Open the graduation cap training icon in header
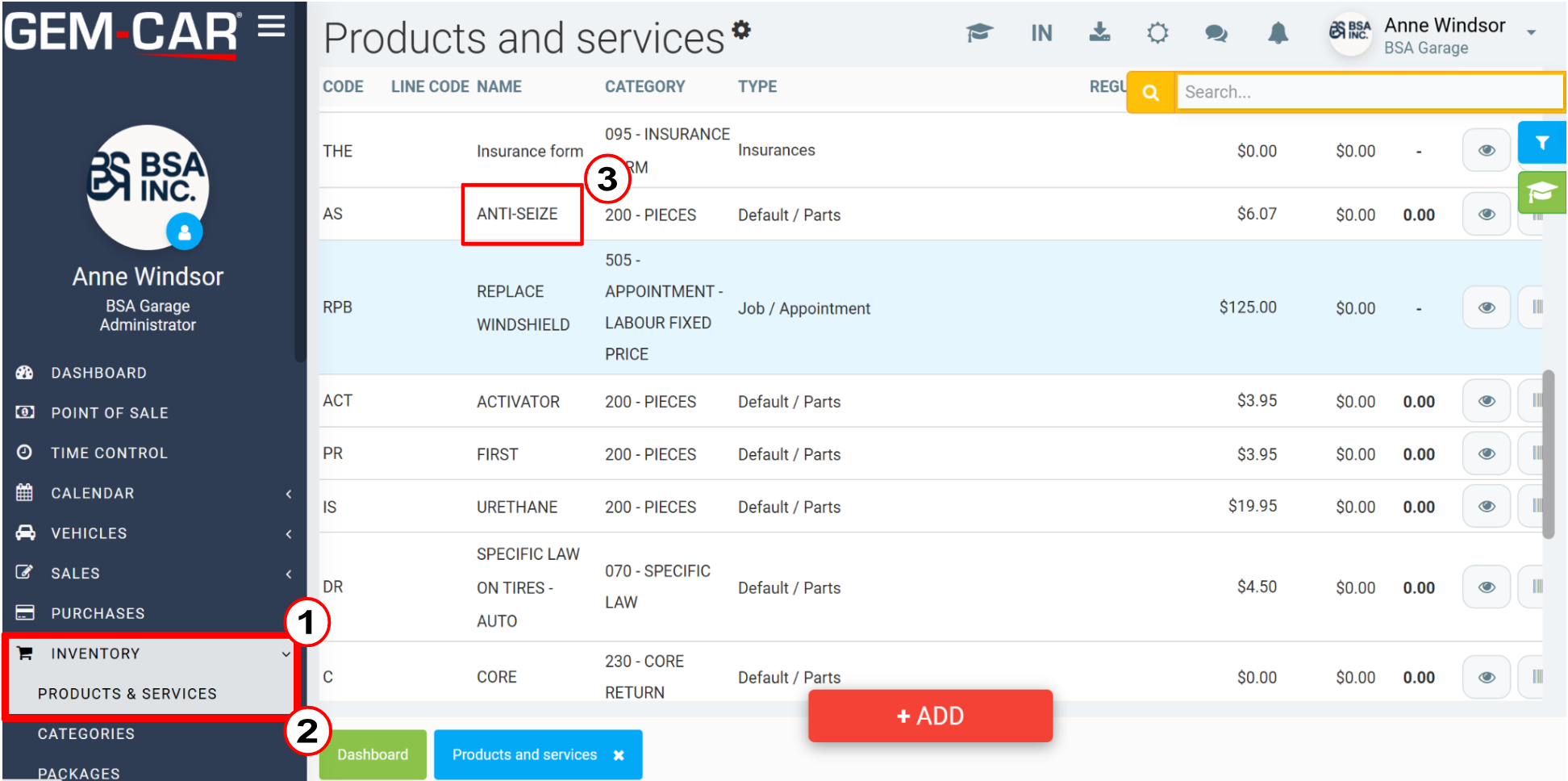 click(x=979, y=33)
